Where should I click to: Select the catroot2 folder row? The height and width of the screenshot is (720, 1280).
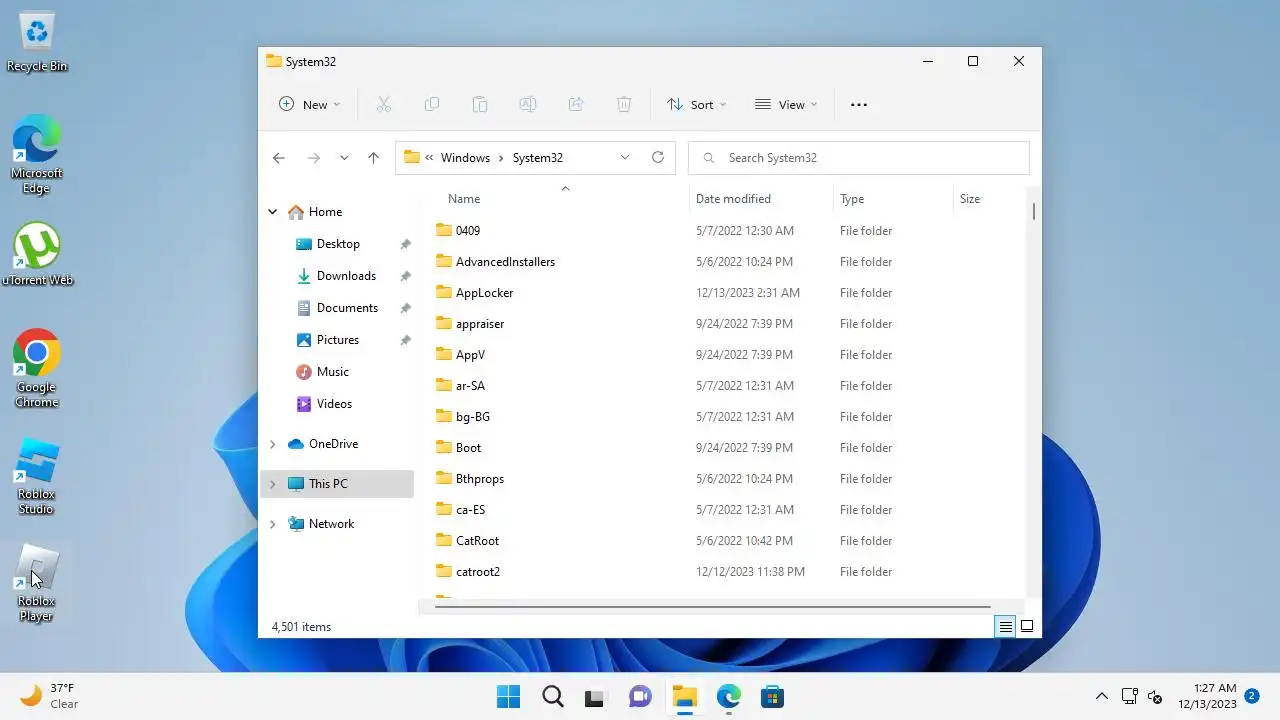(x=727, y=572)
